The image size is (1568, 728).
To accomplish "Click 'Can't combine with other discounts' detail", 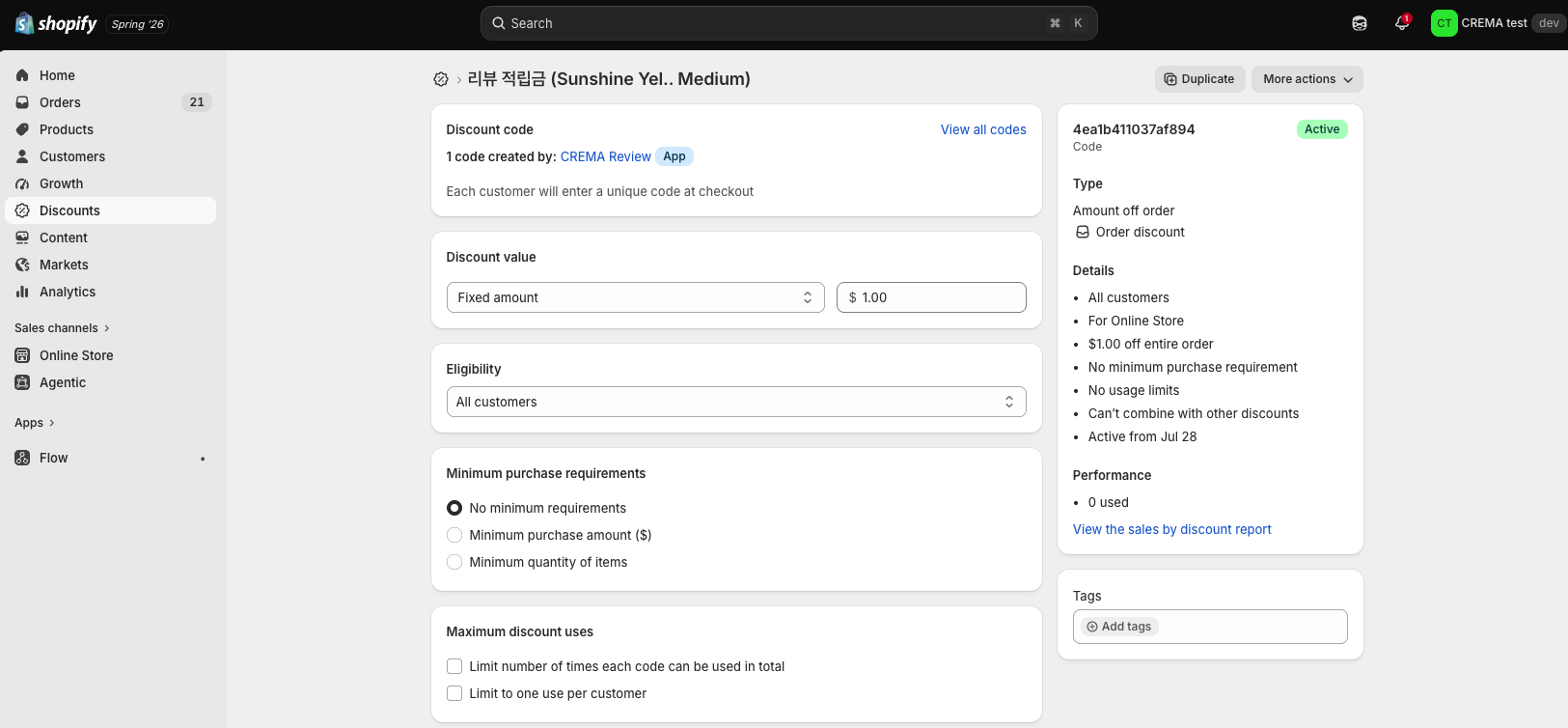I will coord(1194,413).
